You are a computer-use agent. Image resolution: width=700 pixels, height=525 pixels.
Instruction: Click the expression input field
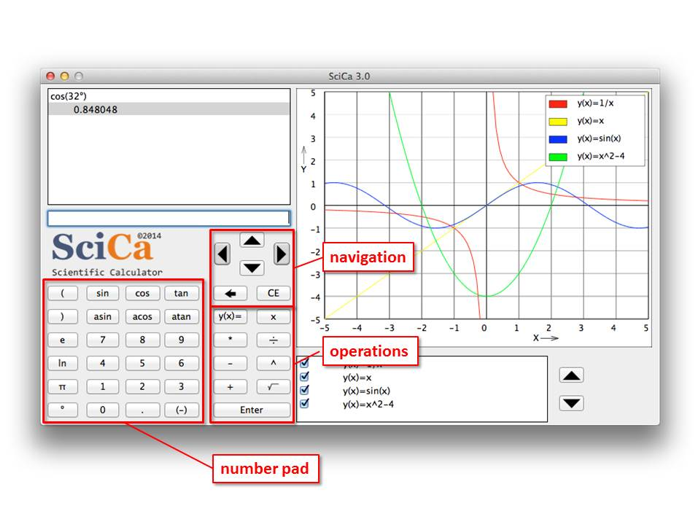169,218
